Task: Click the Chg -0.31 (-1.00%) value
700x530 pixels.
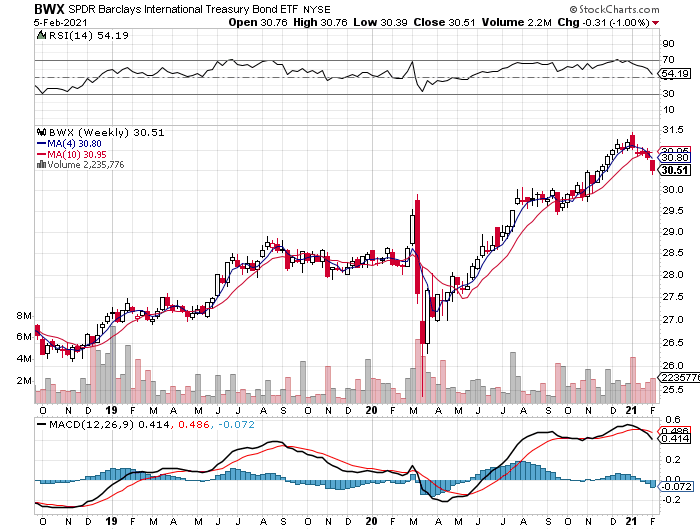Action: 604,22
